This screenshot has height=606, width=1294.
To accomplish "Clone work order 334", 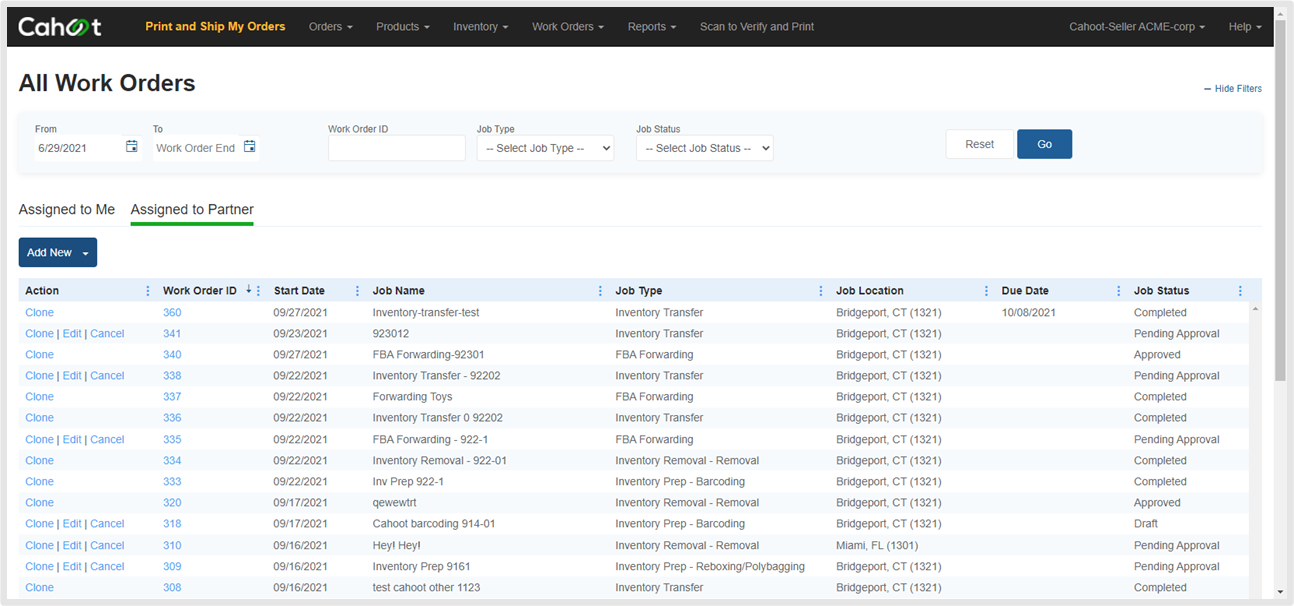I will (40, 461).
